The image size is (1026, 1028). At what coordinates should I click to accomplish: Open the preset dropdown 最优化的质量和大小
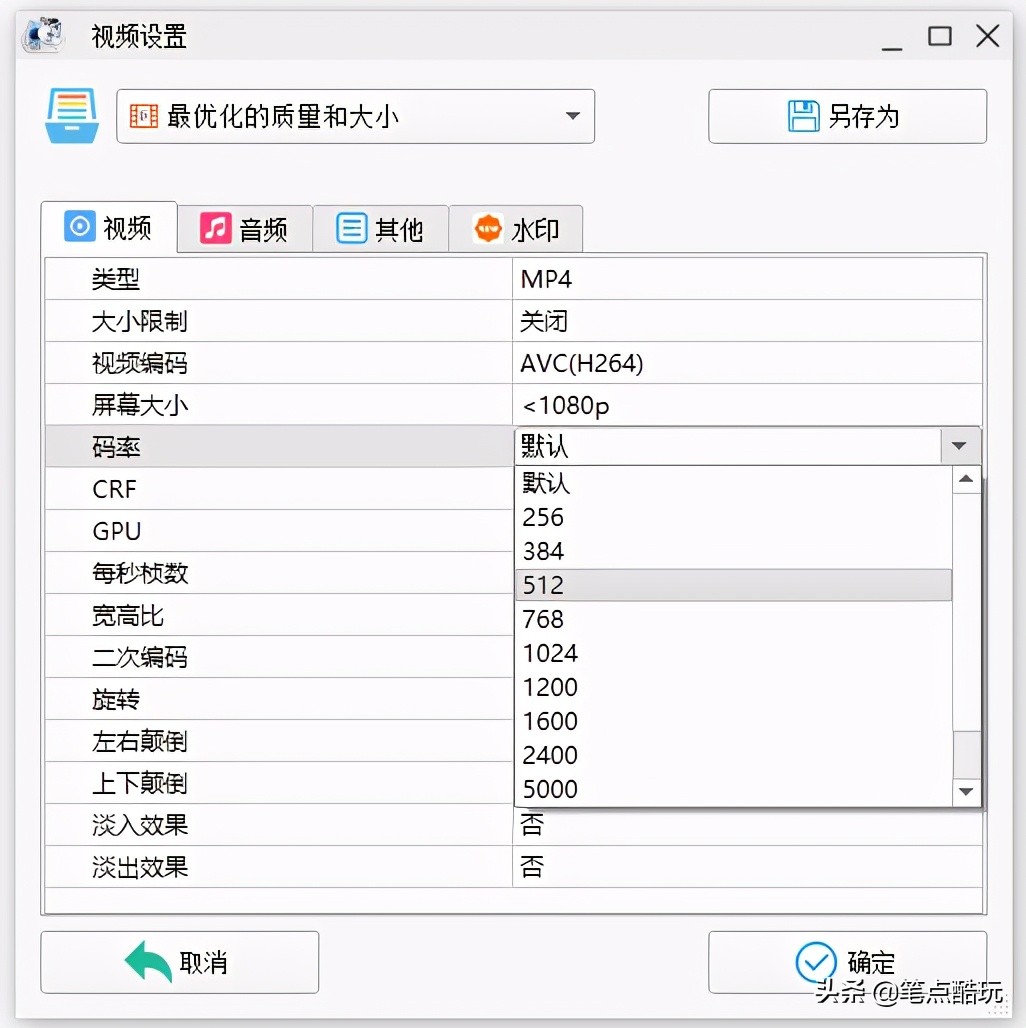click(572, 116)
